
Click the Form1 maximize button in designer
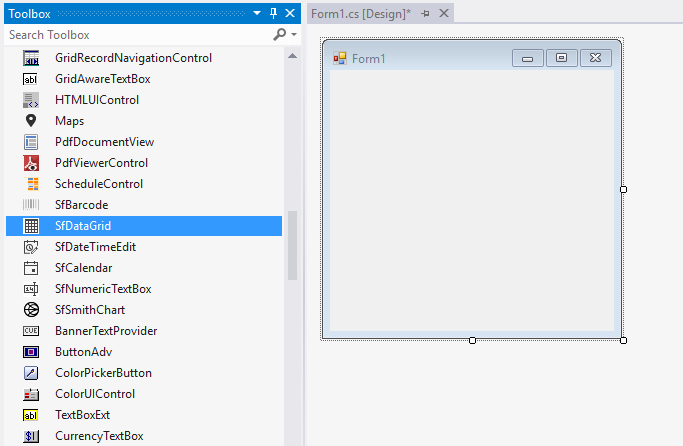[x=562, y=58]
